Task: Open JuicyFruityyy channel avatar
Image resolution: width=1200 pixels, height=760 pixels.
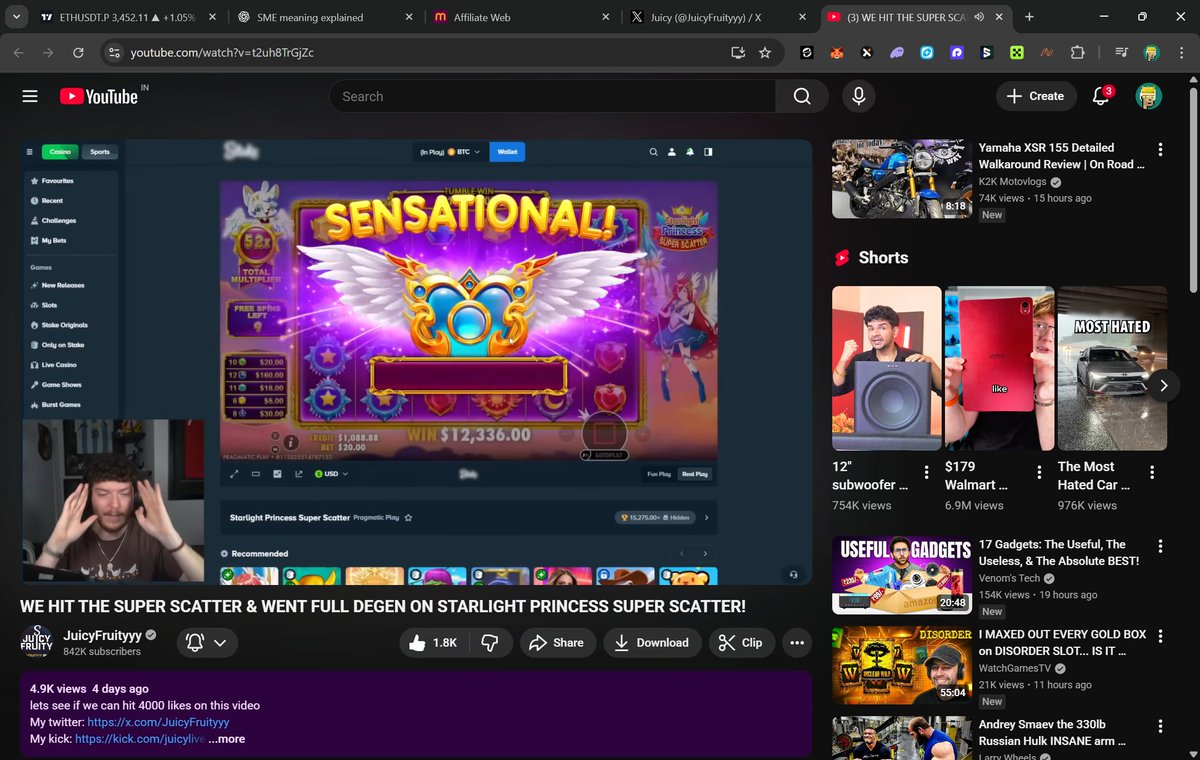Action: coord(37,643)
